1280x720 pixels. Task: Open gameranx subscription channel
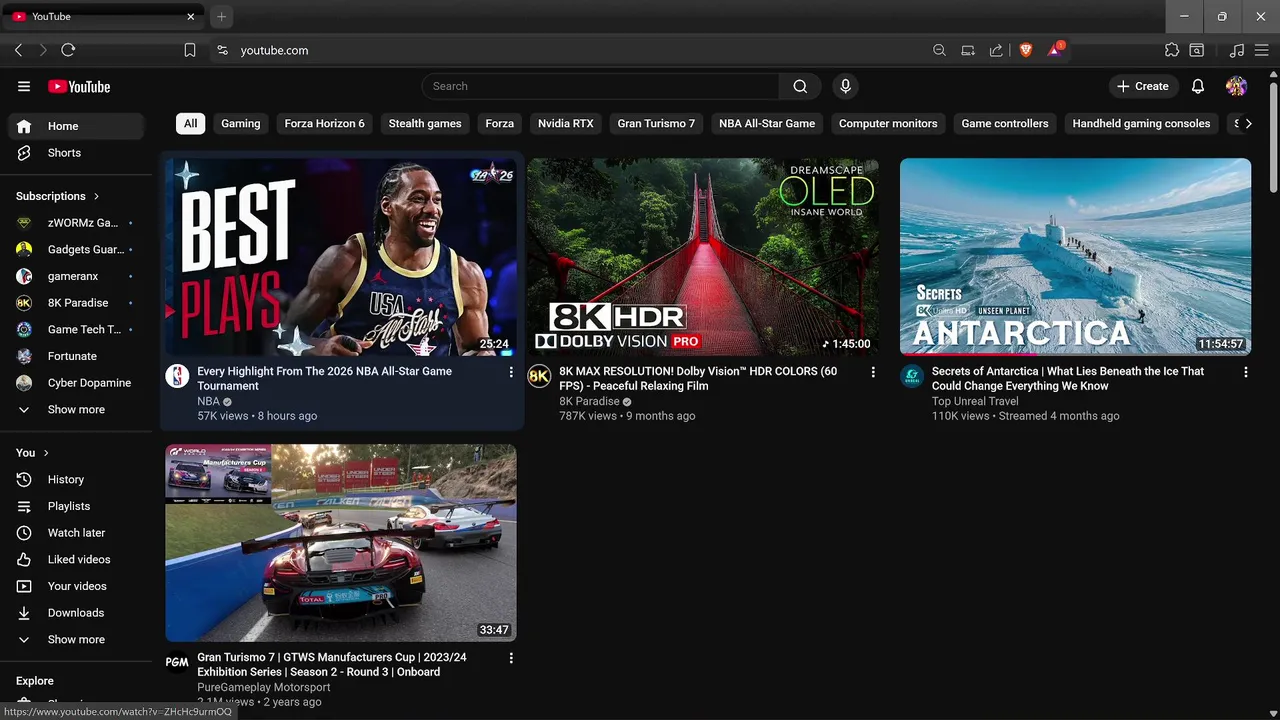coord(76,276)
